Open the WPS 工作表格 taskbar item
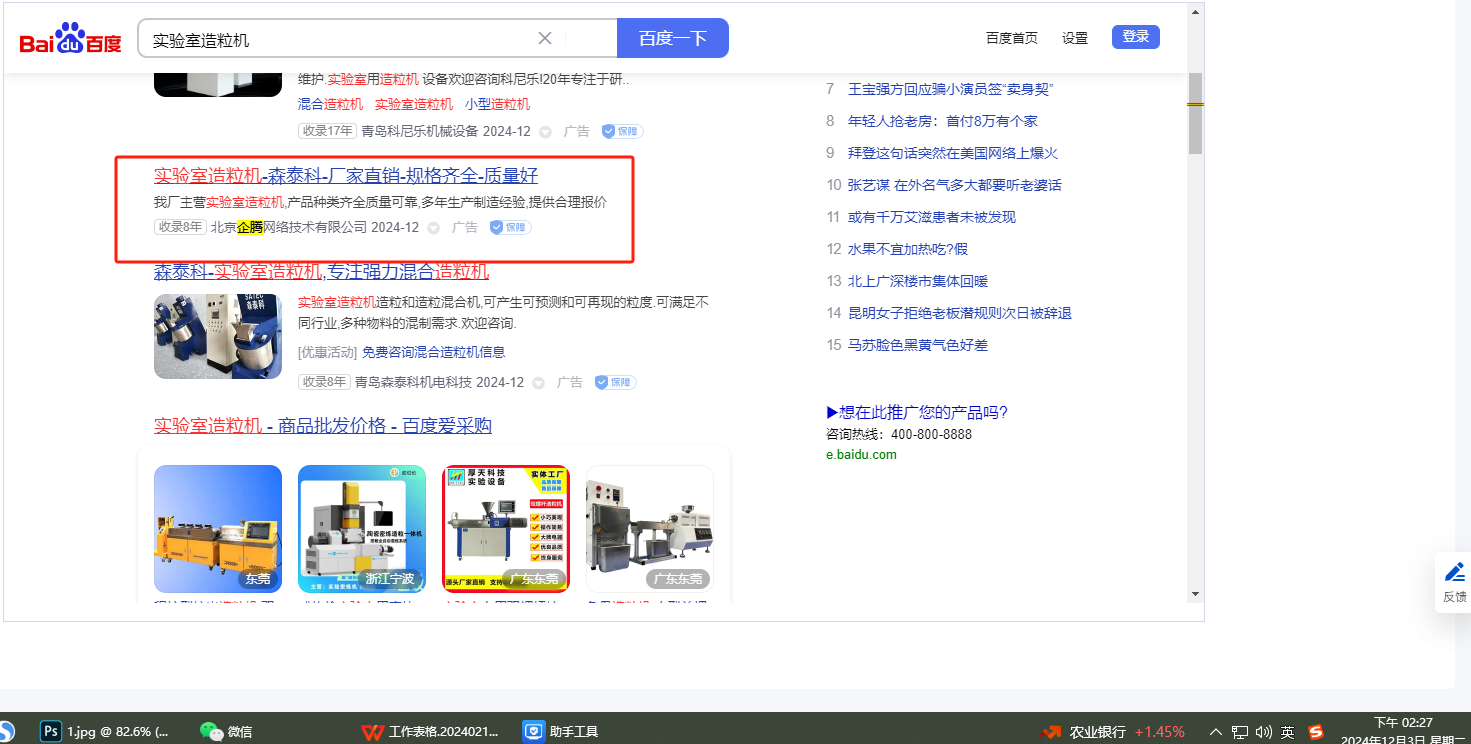 (430, 731)
